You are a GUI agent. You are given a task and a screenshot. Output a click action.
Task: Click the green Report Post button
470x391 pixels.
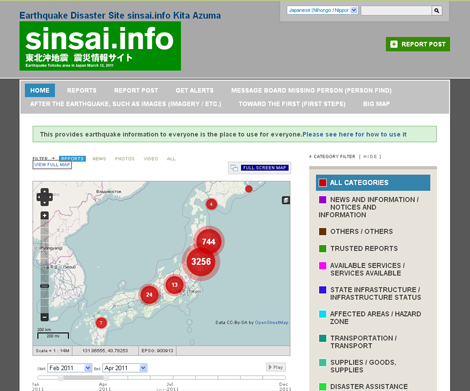point(418,44)
